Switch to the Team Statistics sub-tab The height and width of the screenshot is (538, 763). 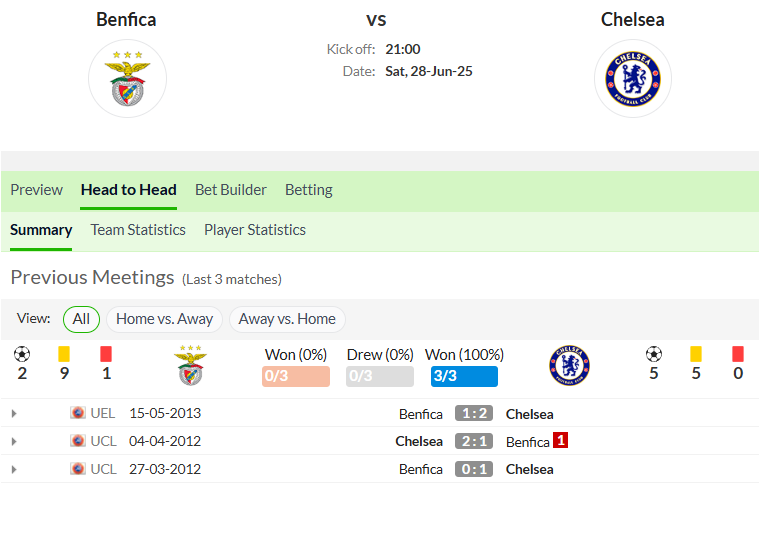138,230
